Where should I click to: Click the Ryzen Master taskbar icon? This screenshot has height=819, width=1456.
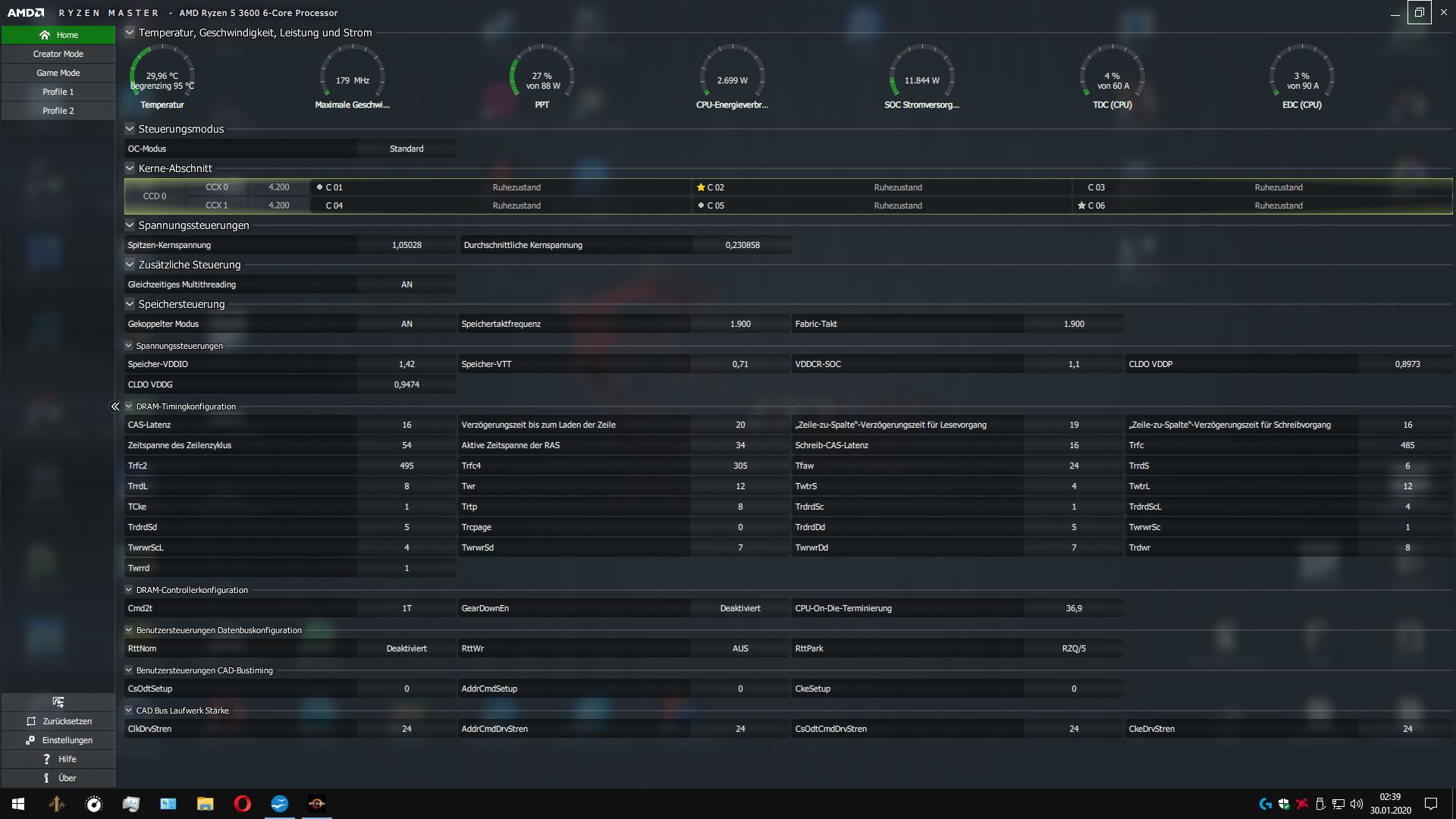pyautogui.click(x=316, y=804)
